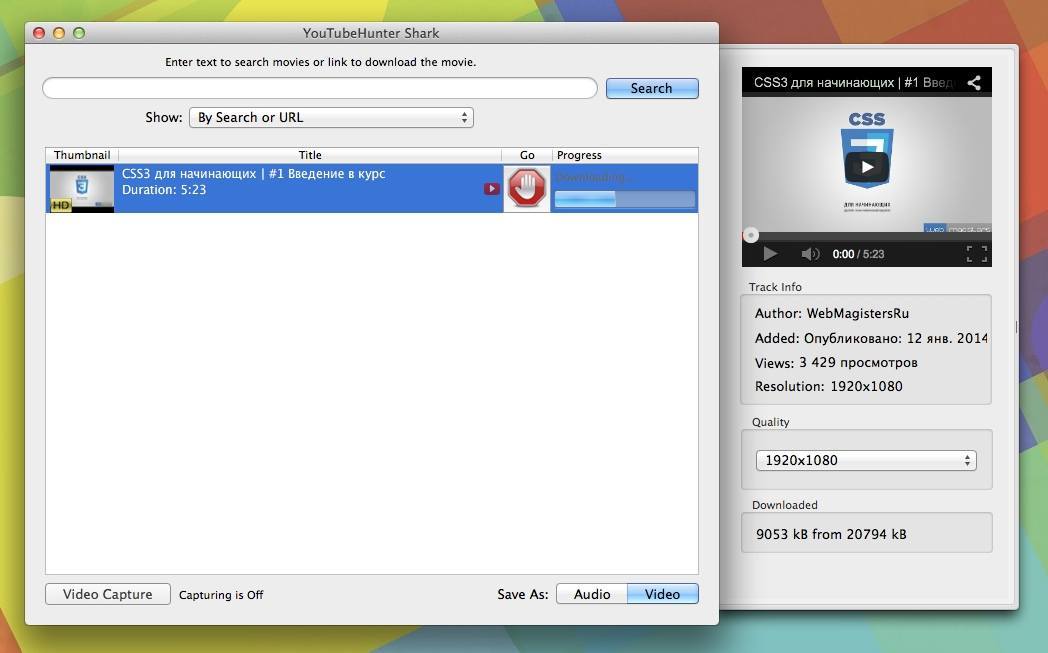
Task: Select the 'CSS3 для начинающих' title text in the list
Action: 253,174
